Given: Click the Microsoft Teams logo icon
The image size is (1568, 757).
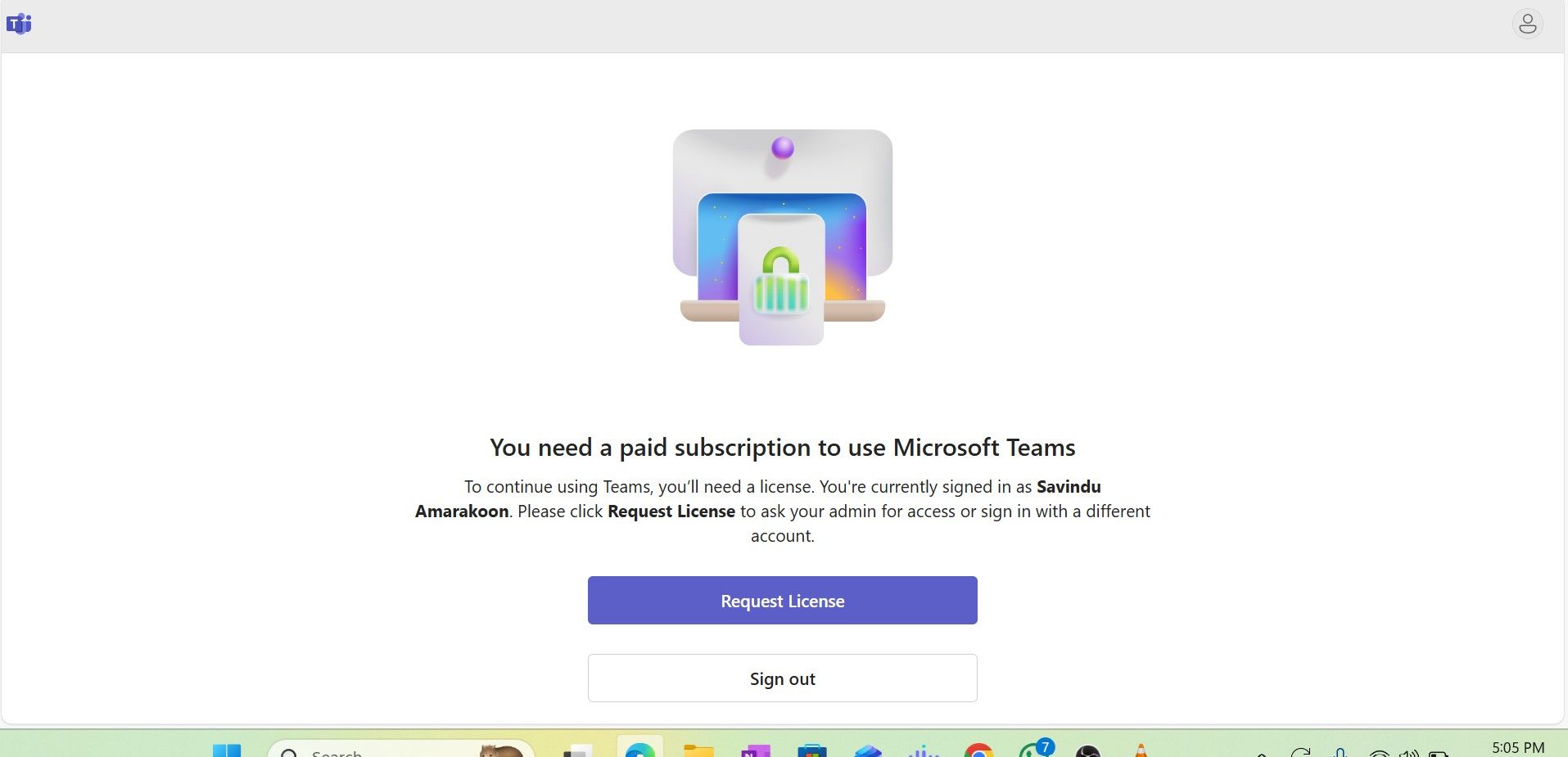Looking at the screenshot, I should 19,24.
